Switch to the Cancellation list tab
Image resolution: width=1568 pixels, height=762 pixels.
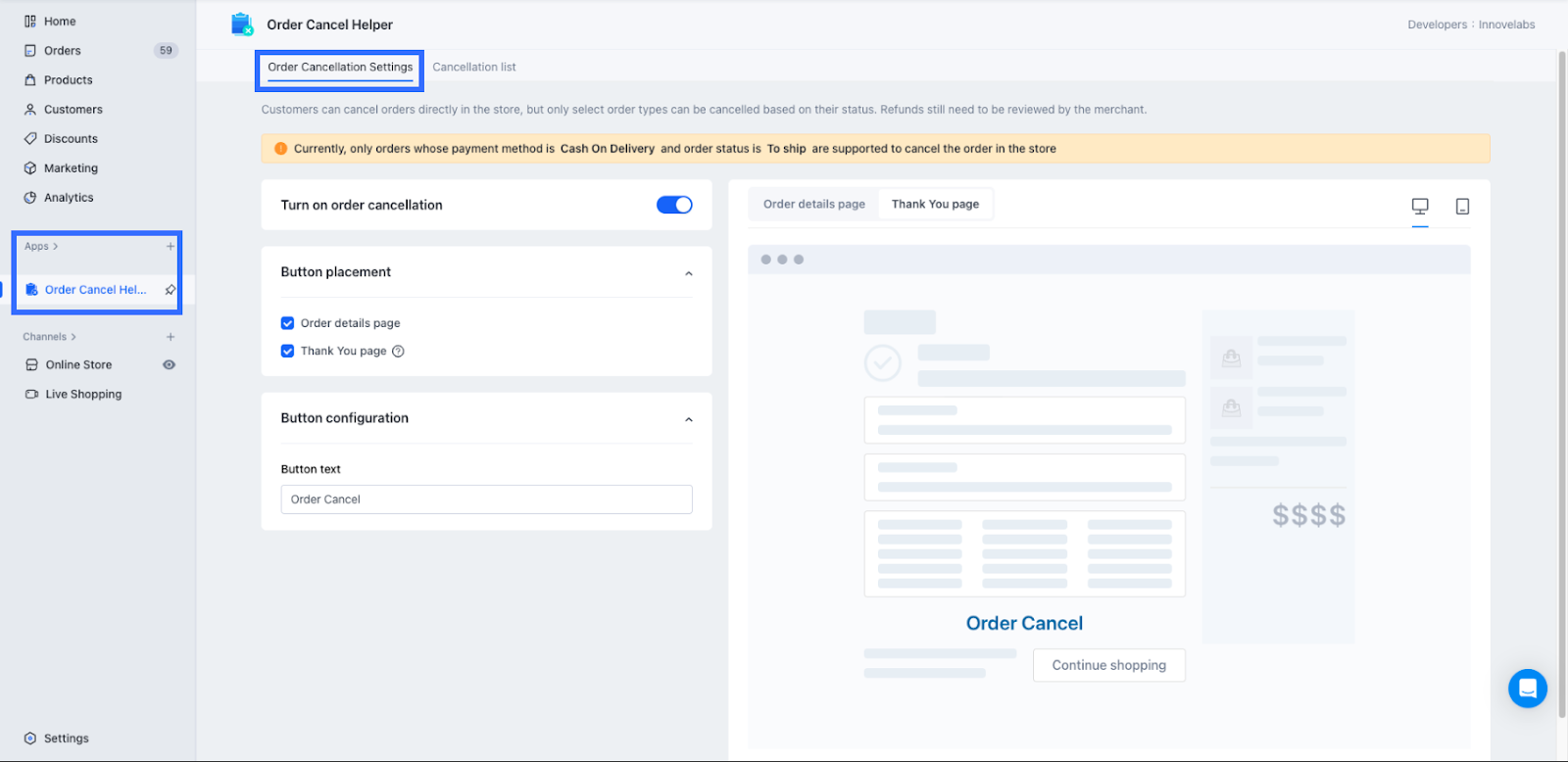(x=474, y=68)
